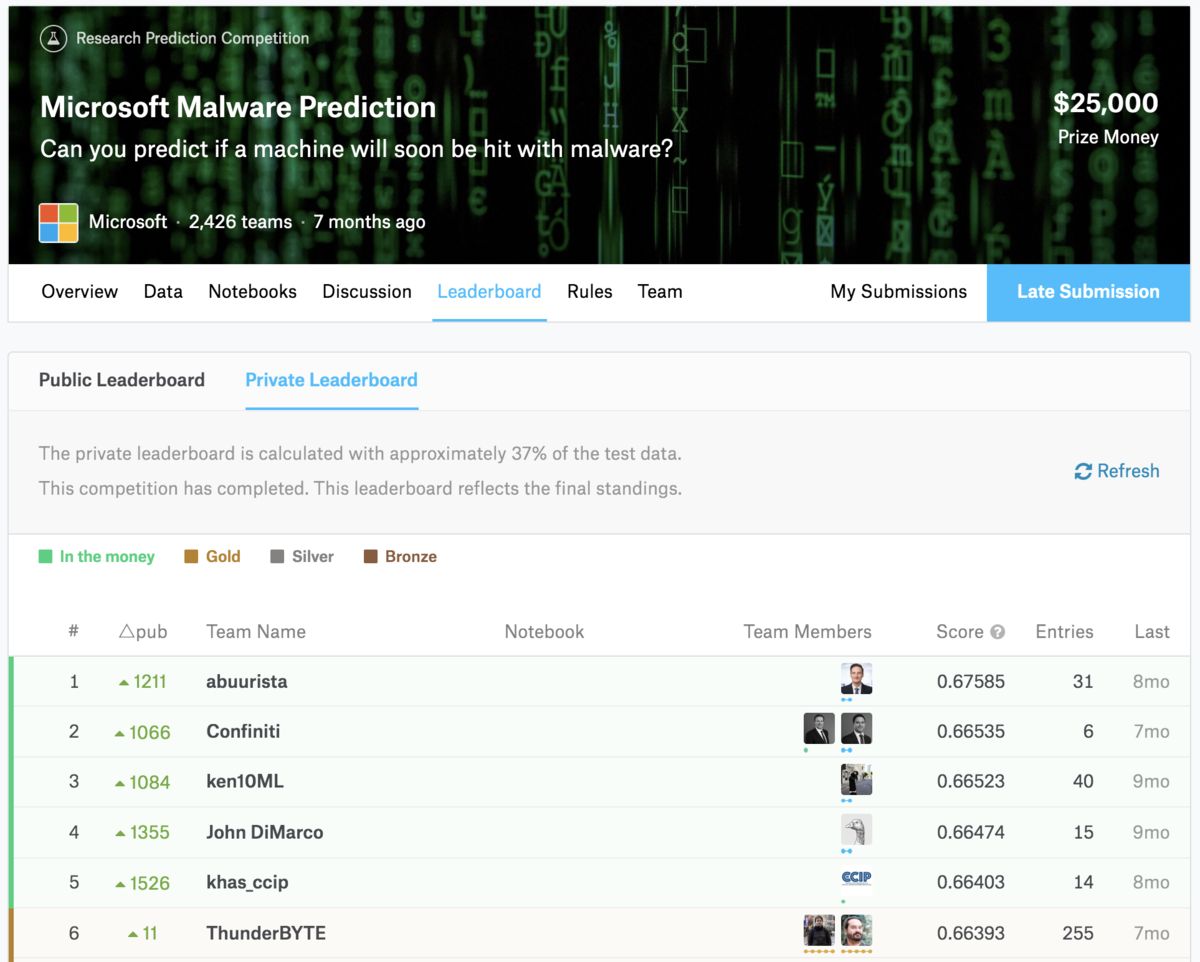Viewport: 1200px width, 962px height.
Task: Switch to the Public Leaderboard tab
Action: (122, 380)
